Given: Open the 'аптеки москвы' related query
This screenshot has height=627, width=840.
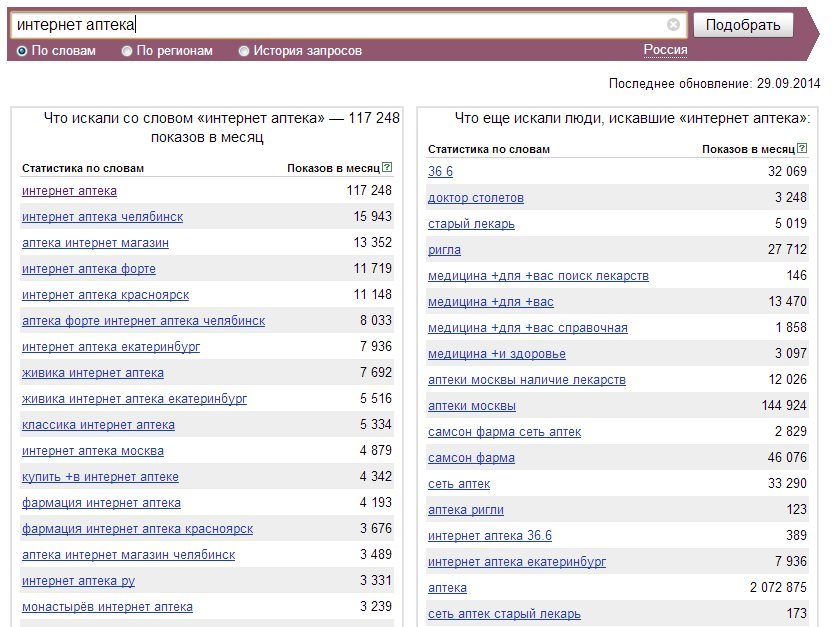Looking at the screenshot, I should click(472, 406).
